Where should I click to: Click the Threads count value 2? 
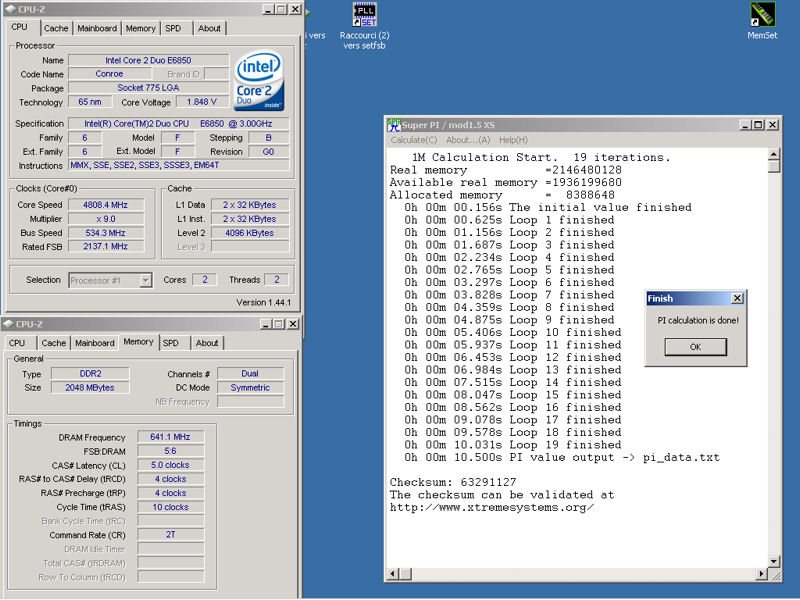pos(277,280)
